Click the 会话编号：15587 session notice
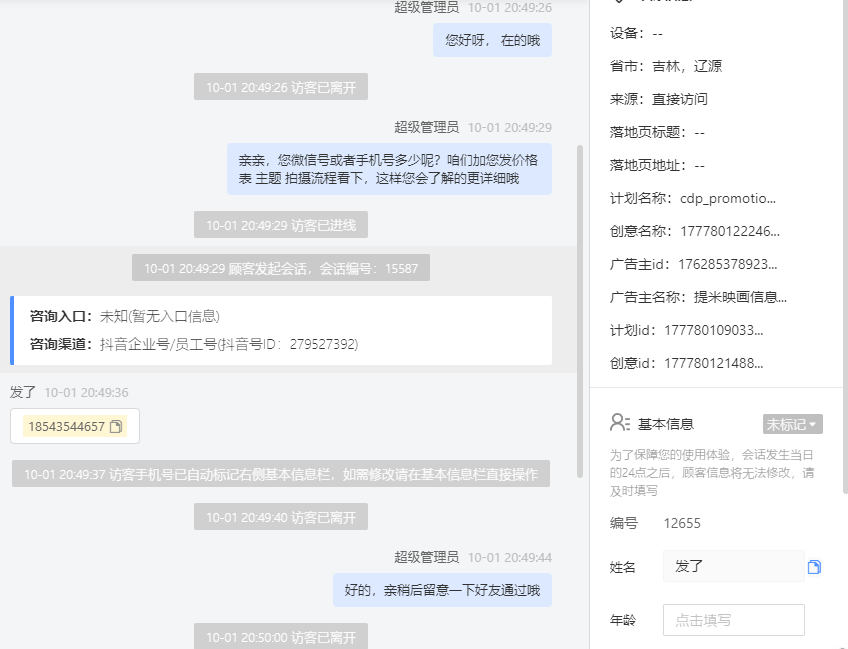 tap(281, 268)
